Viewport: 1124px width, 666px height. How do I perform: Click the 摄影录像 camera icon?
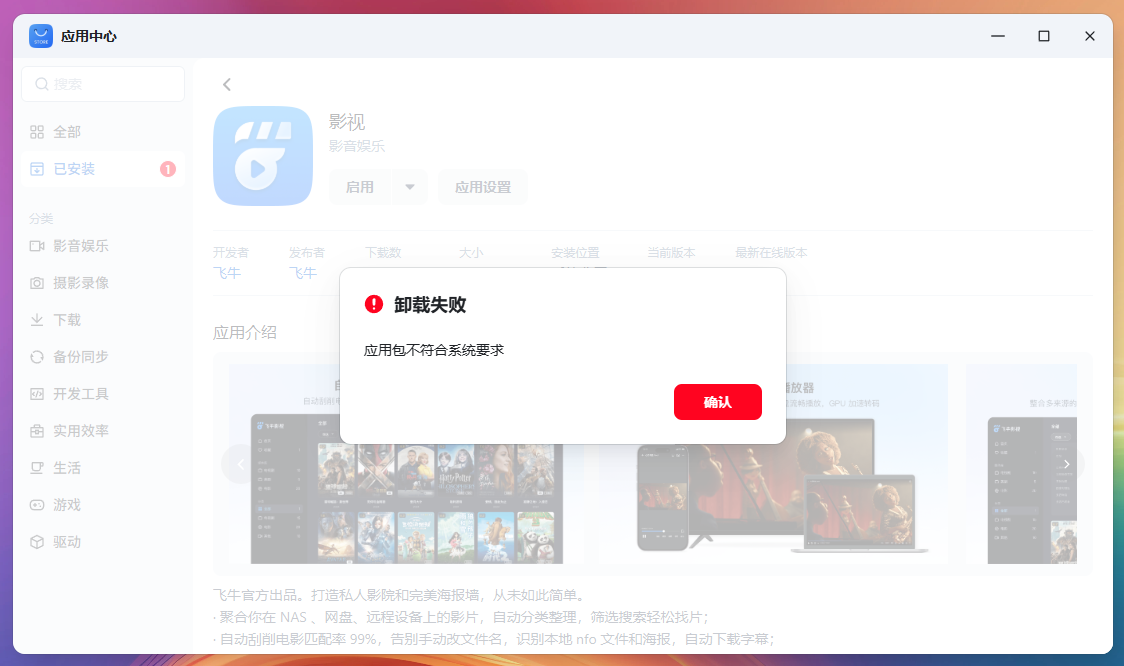[x=37, y=283]
